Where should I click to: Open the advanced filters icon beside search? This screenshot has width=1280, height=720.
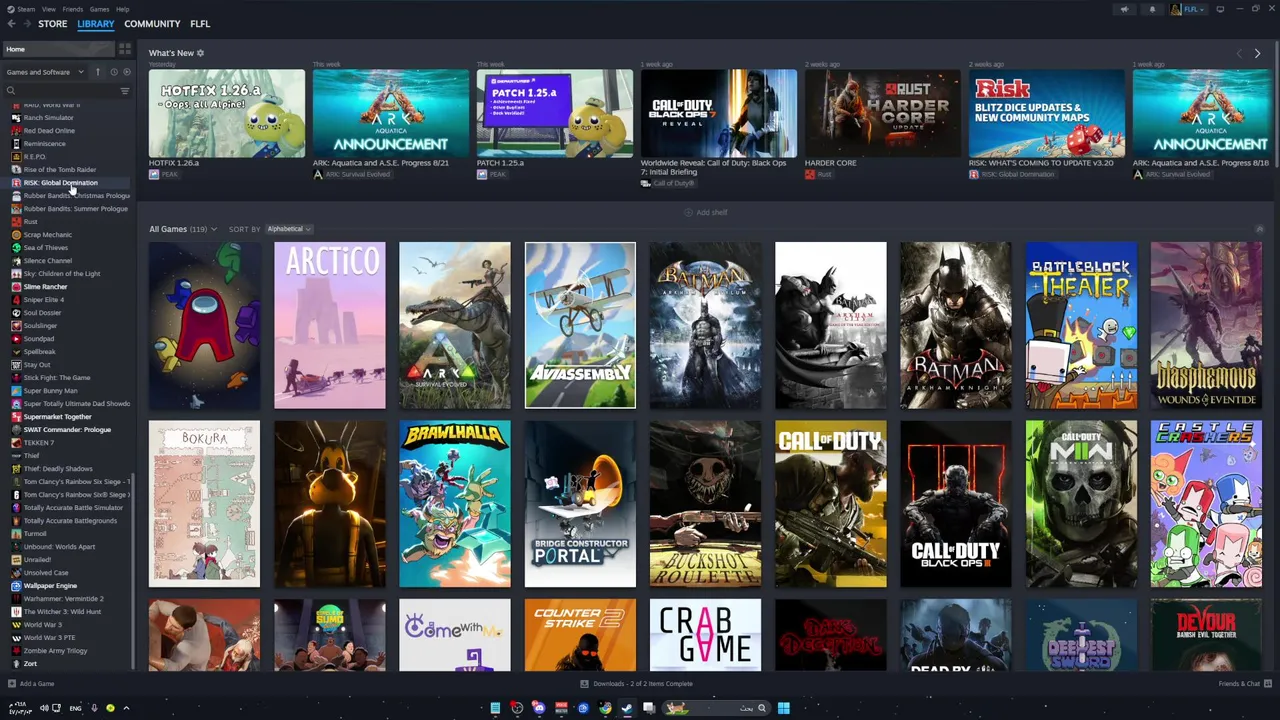pyautogui.click(x=125, y=91)
